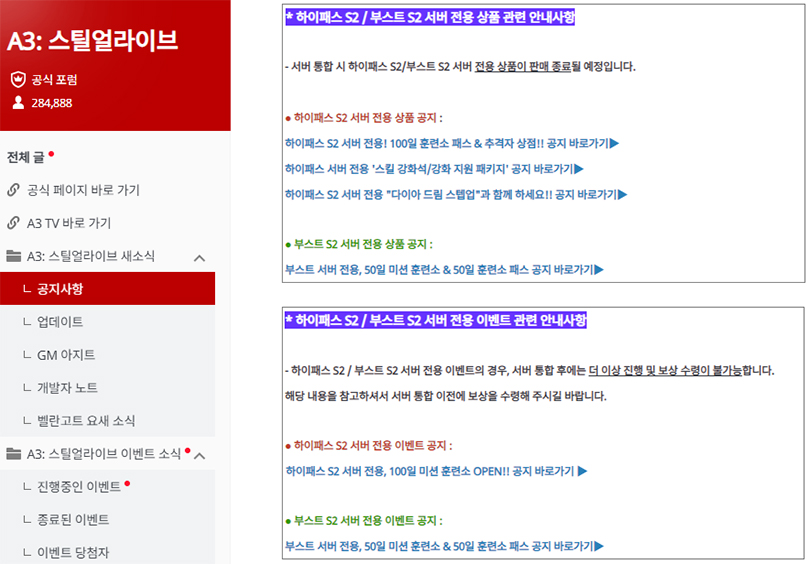This screenshot has height=564, width=810.
Task: Open A3 TV 바로 가기 link
Action: coord(69,223)
